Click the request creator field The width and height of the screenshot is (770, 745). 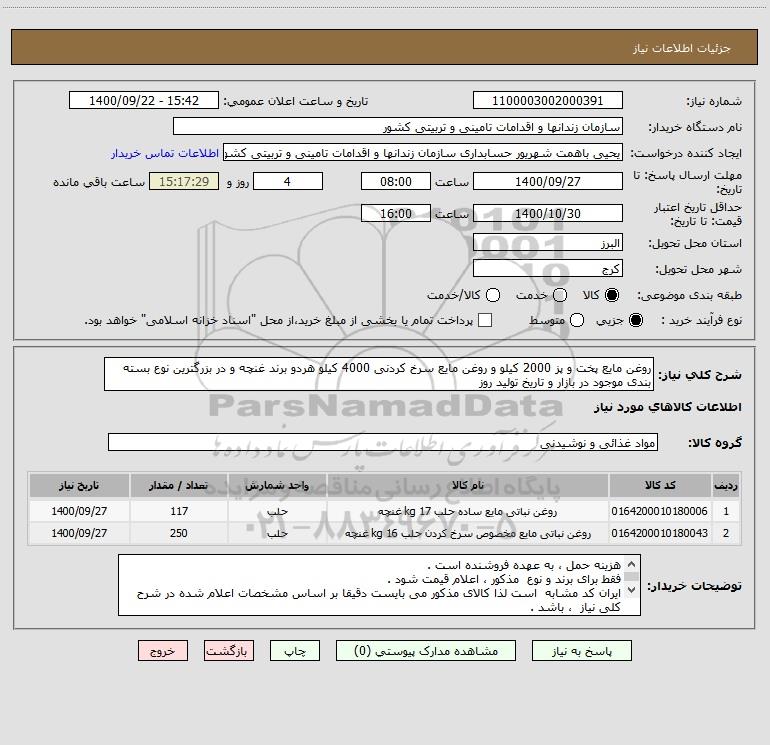423,152
